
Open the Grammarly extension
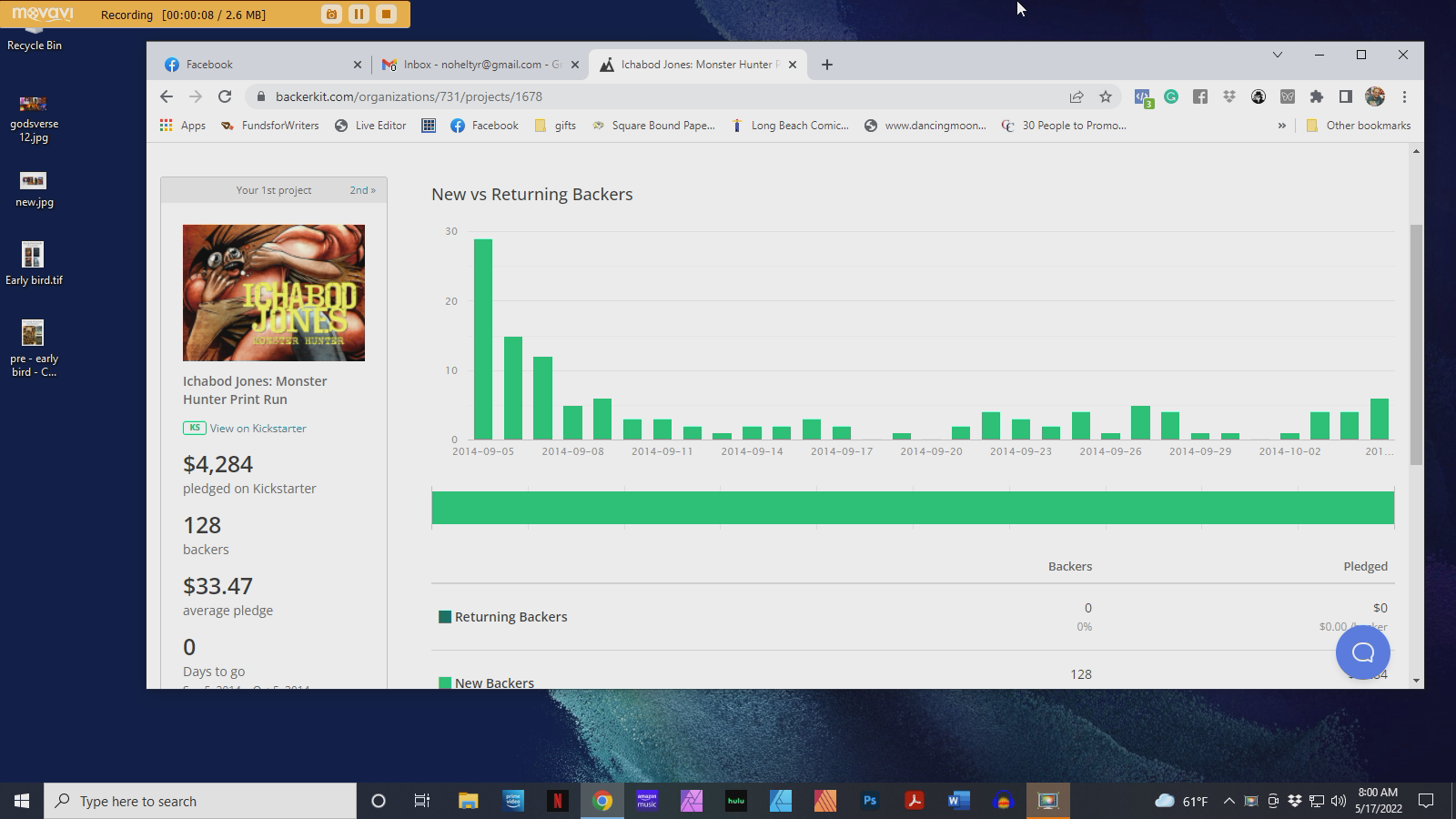1172,96
